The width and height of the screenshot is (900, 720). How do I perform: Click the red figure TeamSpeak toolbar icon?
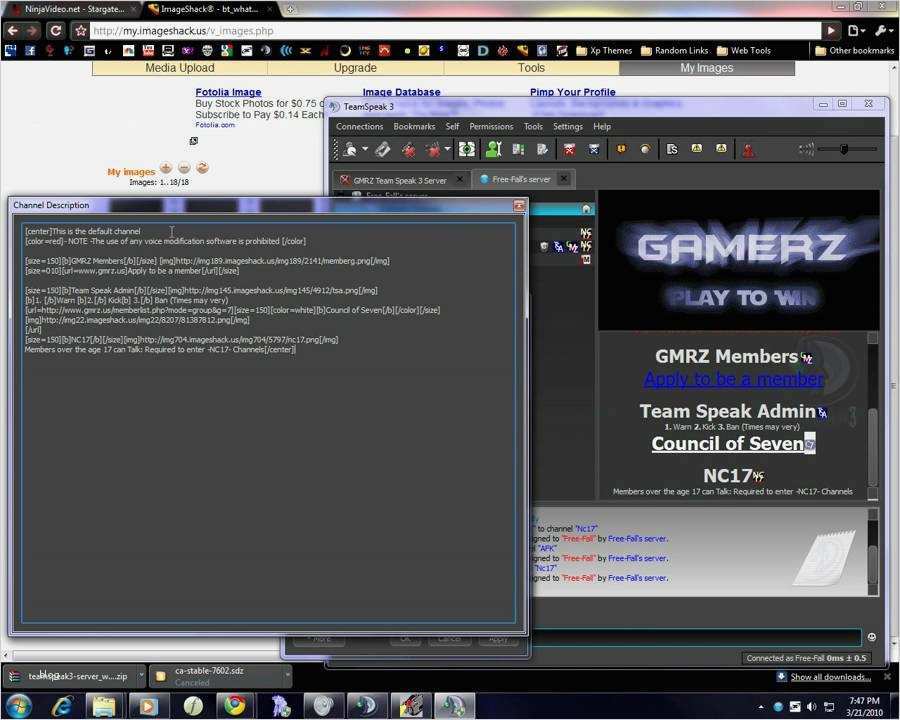tap(748, 151)
